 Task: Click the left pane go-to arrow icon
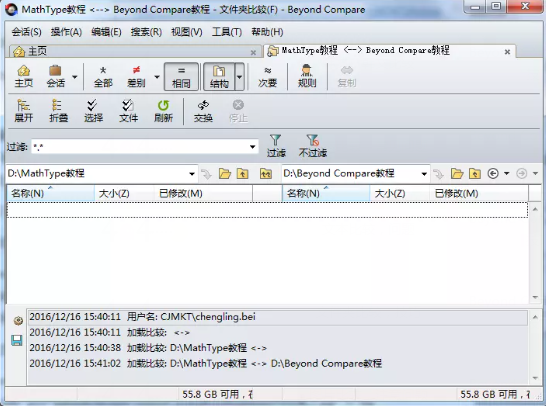[206, 173]
